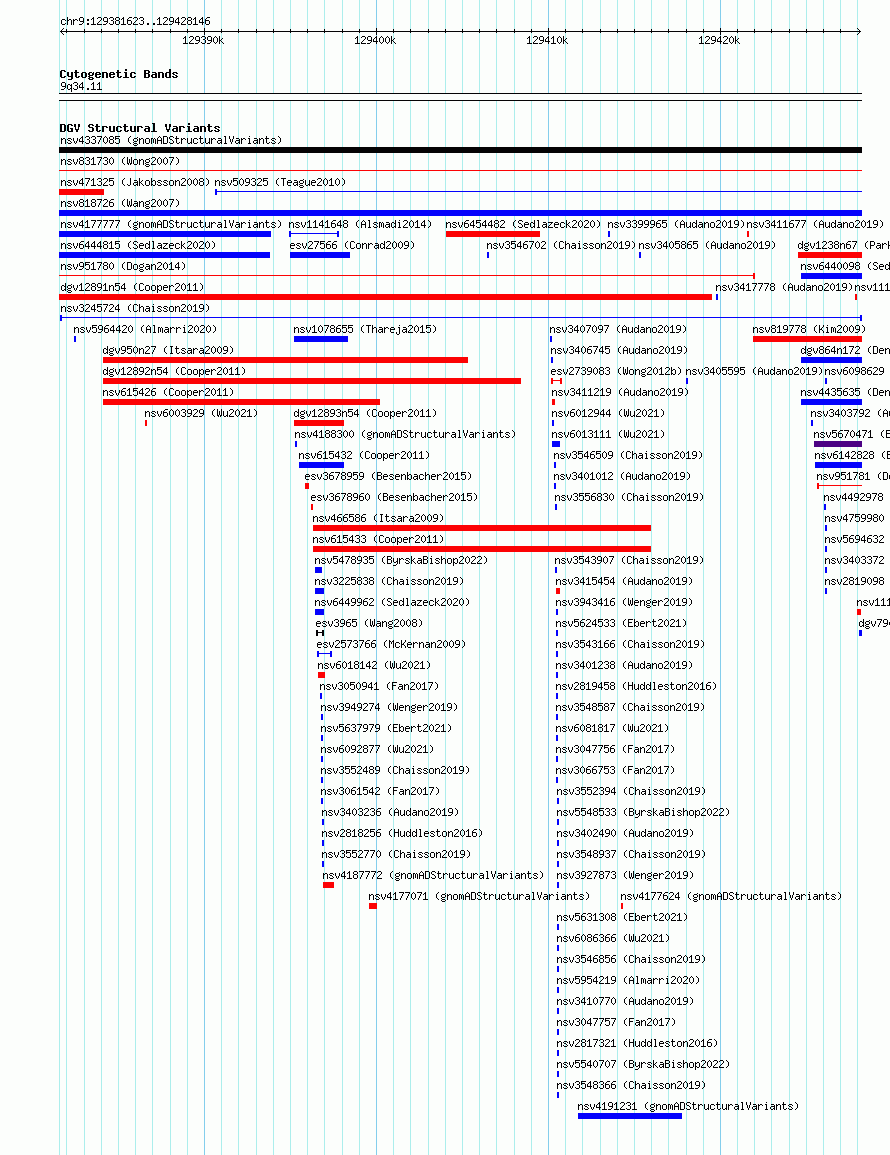The height and width of the screenshot is (1155, 890).
Task: Click nsv6012944 (Wu2021) label
Action: (609, 413)
